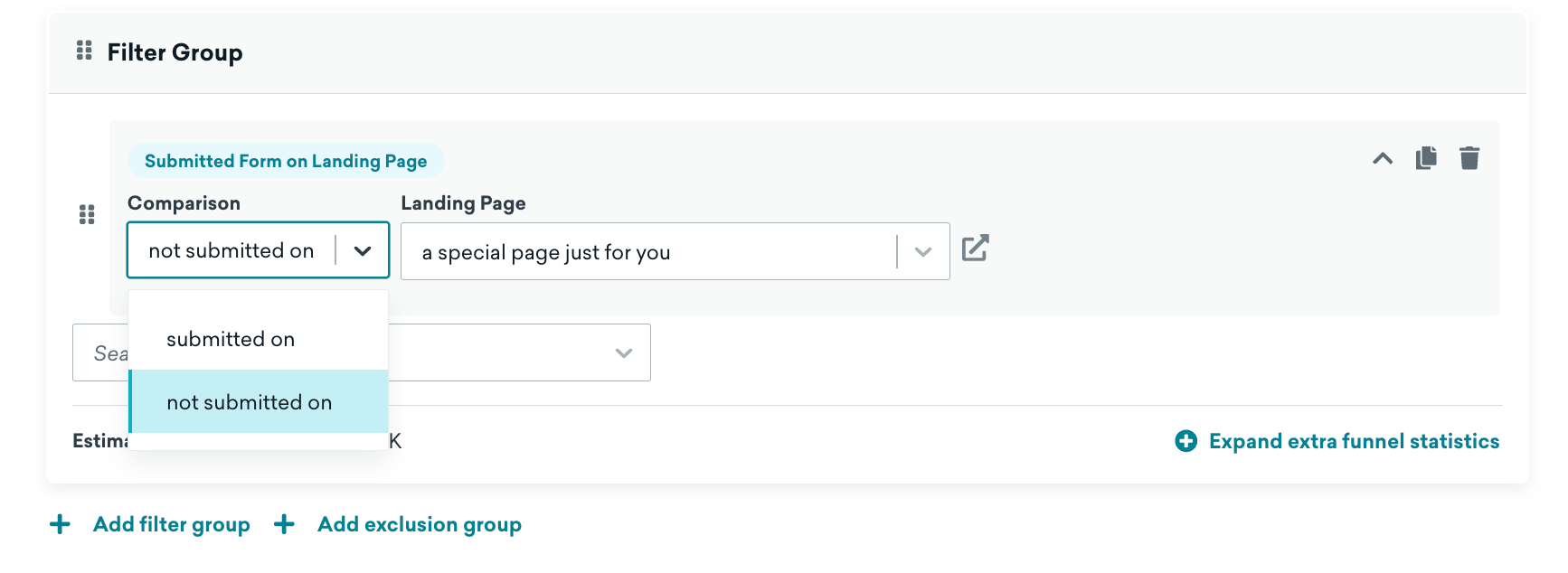This screenshot has height=573, width=1568.
Task: Toggle the Comparison dropdown arrow
Action: [x=363, y=251]
